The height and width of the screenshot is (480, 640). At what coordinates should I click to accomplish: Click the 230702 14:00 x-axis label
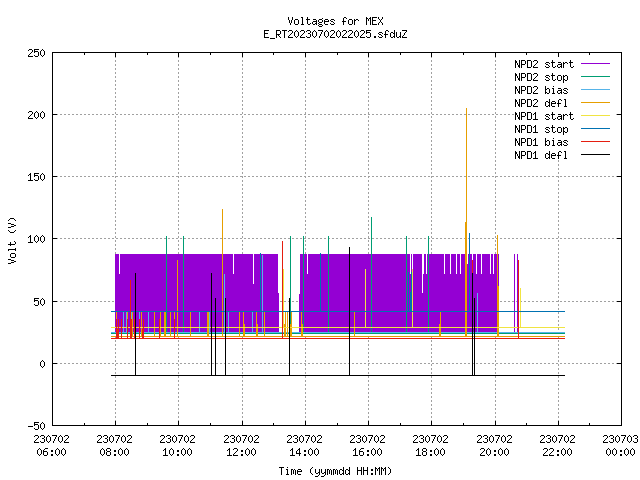(x=304, y=446)
